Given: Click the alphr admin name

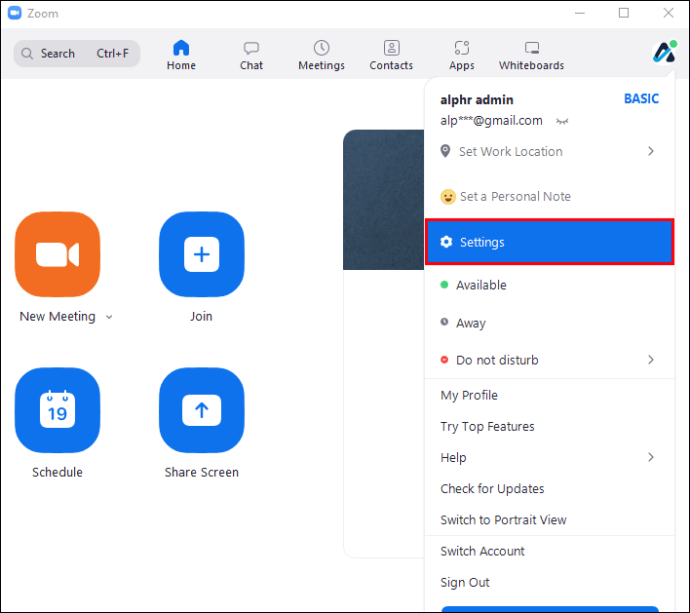Looking at the screenshot, I should (477, 100).
